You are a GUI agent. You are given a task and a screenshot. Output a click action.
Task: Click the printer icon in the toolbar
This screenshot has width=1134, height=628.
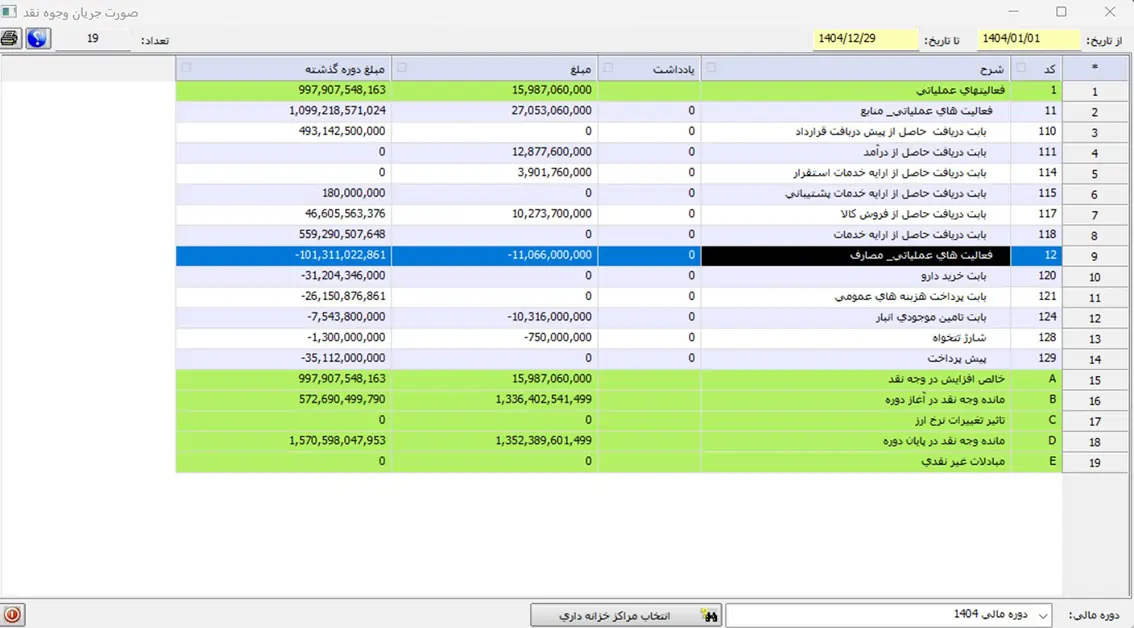coord(10,39)
